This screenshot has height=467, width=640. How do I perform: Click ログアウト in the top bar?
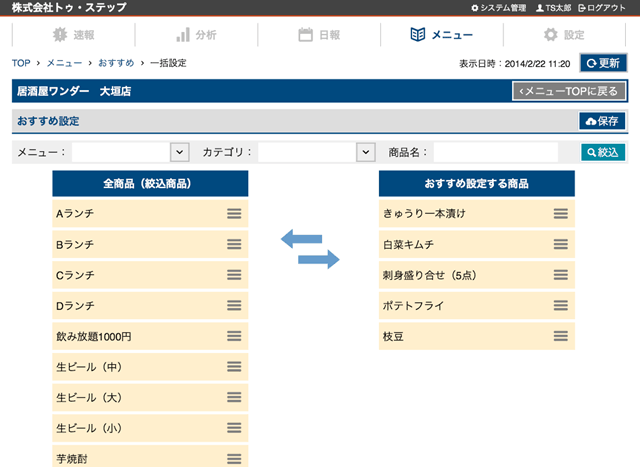(602, 8)
